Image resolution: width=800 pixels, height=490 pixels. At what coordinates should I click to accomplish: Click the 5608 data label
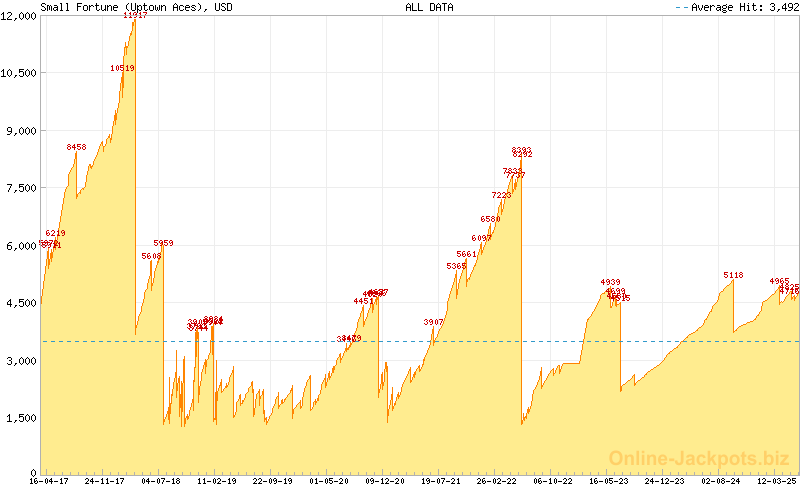151,256
